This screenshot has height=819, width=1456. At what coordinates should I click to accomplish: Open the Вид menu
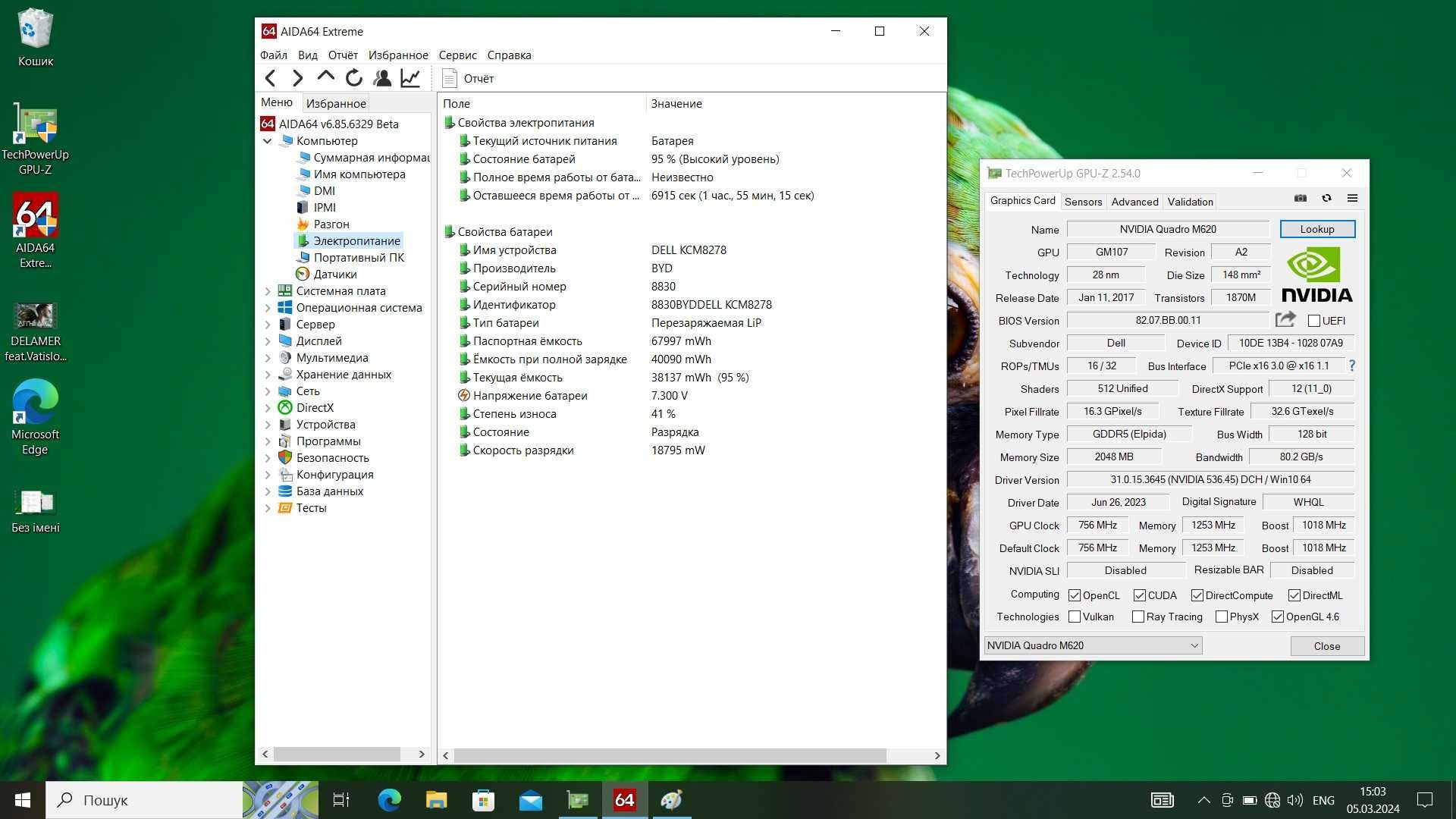(x=308, y=55)
